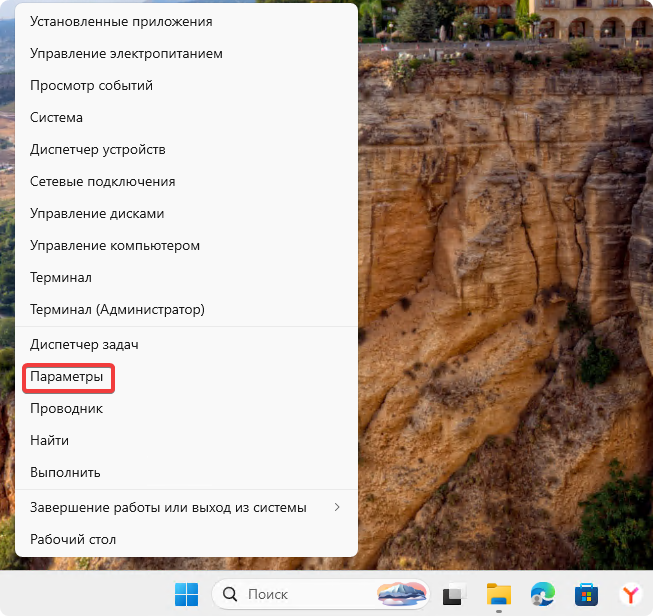Click the magnifier icon in the taskbar search

point(231,594)
